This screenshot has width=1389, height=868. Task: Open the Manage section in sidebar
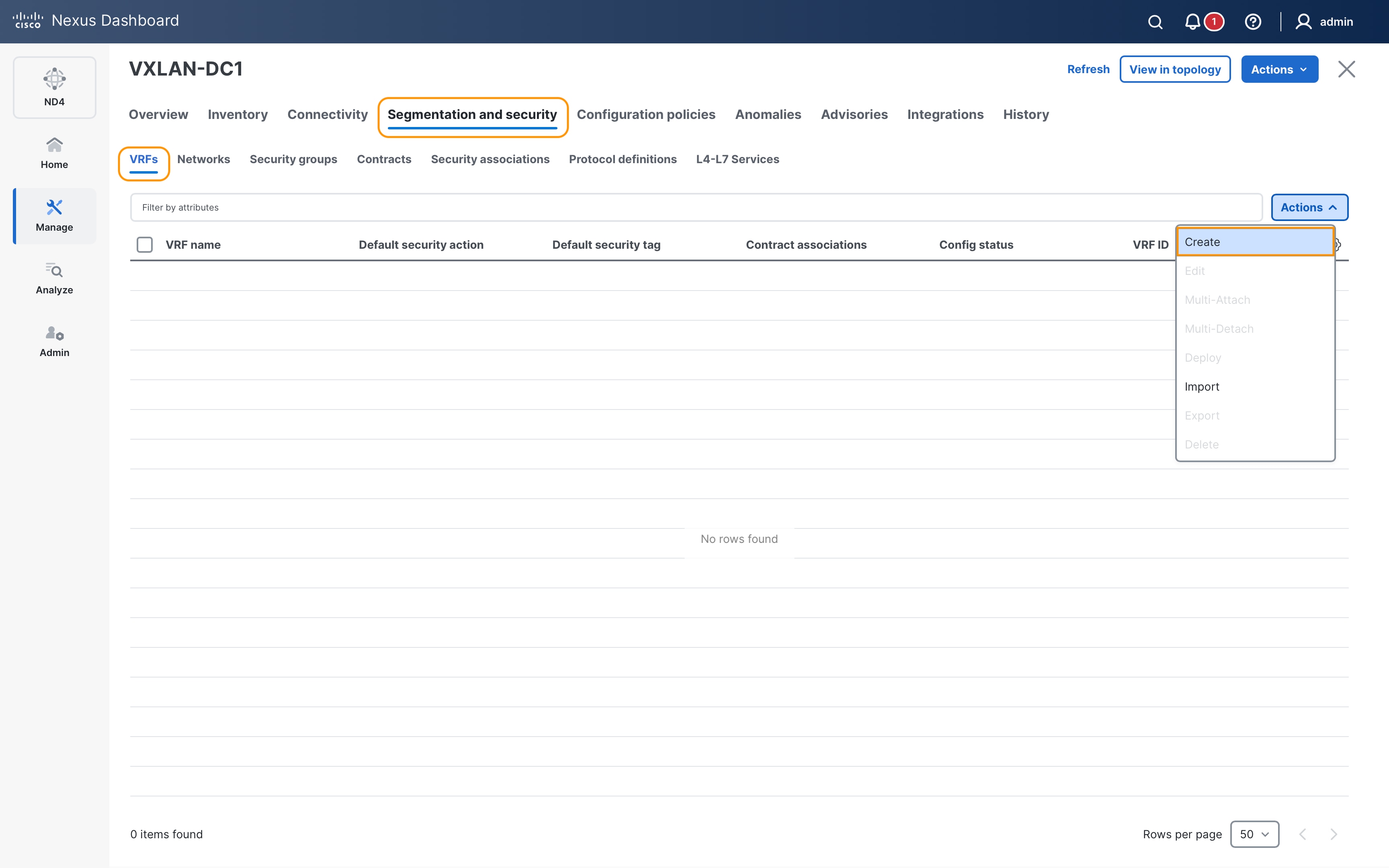tap(55, 216)
